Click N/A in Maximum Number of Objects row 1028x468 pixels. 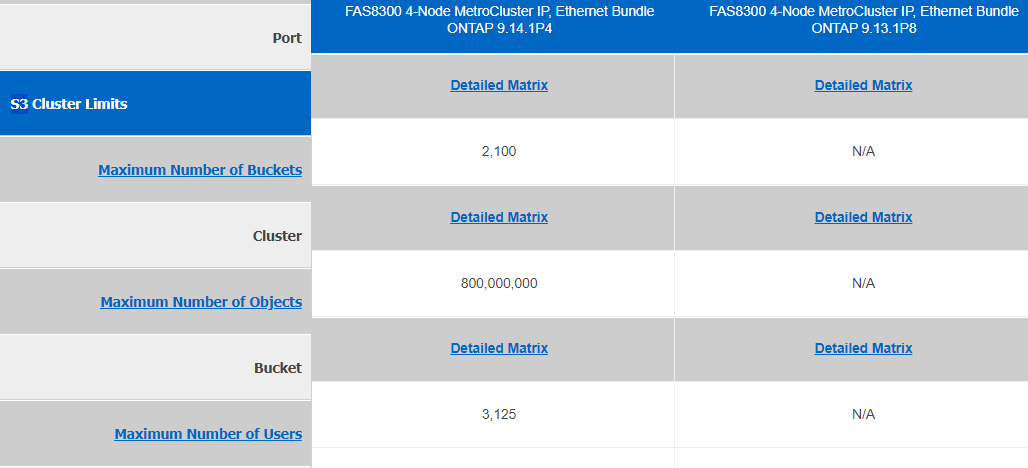[863, 283]
